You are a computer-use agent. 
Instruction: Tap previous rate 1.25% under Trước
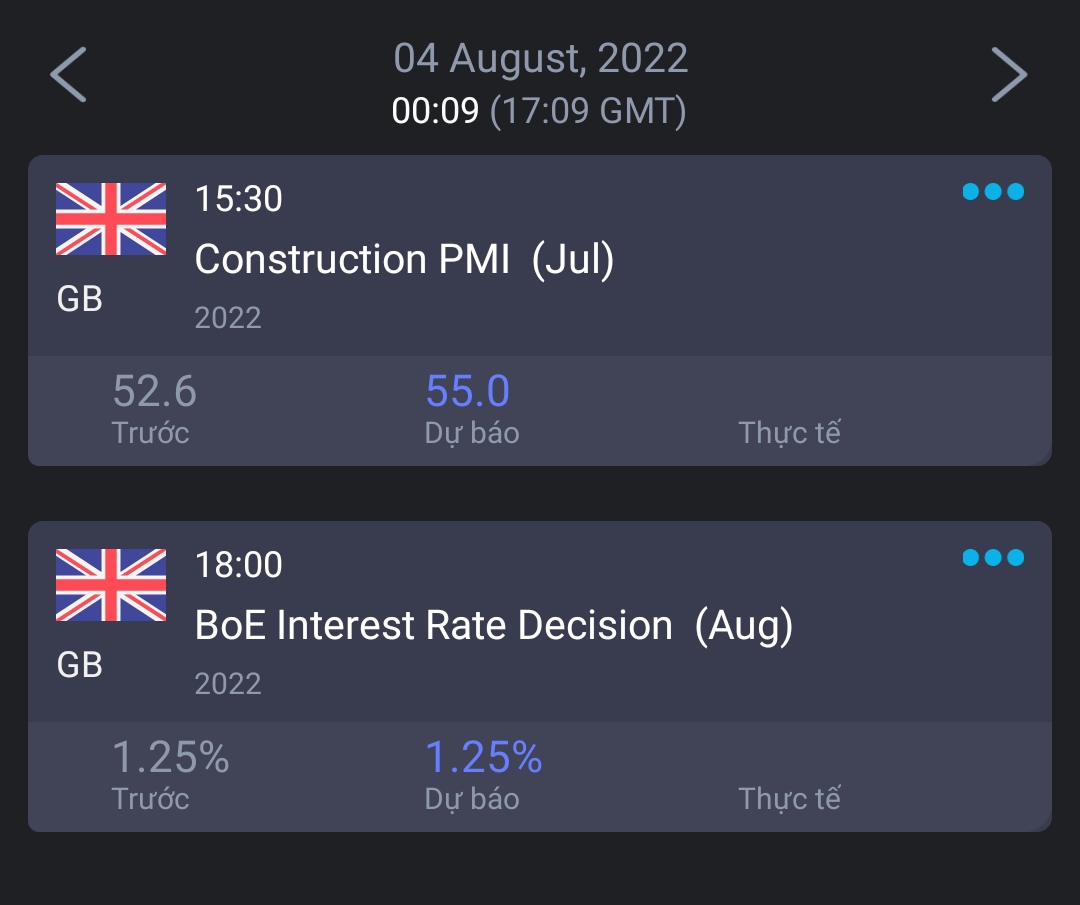[170, 757]
